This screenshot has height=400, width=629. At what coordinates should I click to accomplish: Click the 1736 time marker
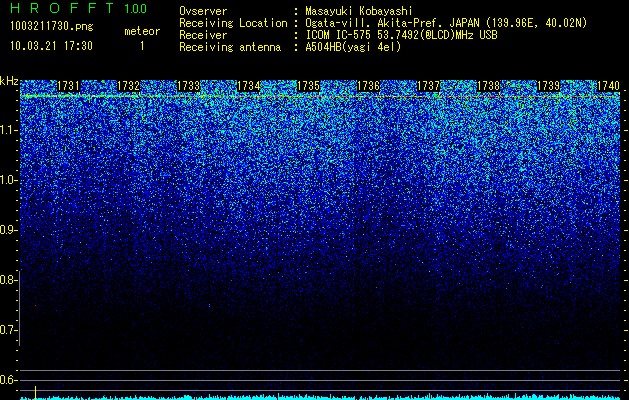pos(369,86)
